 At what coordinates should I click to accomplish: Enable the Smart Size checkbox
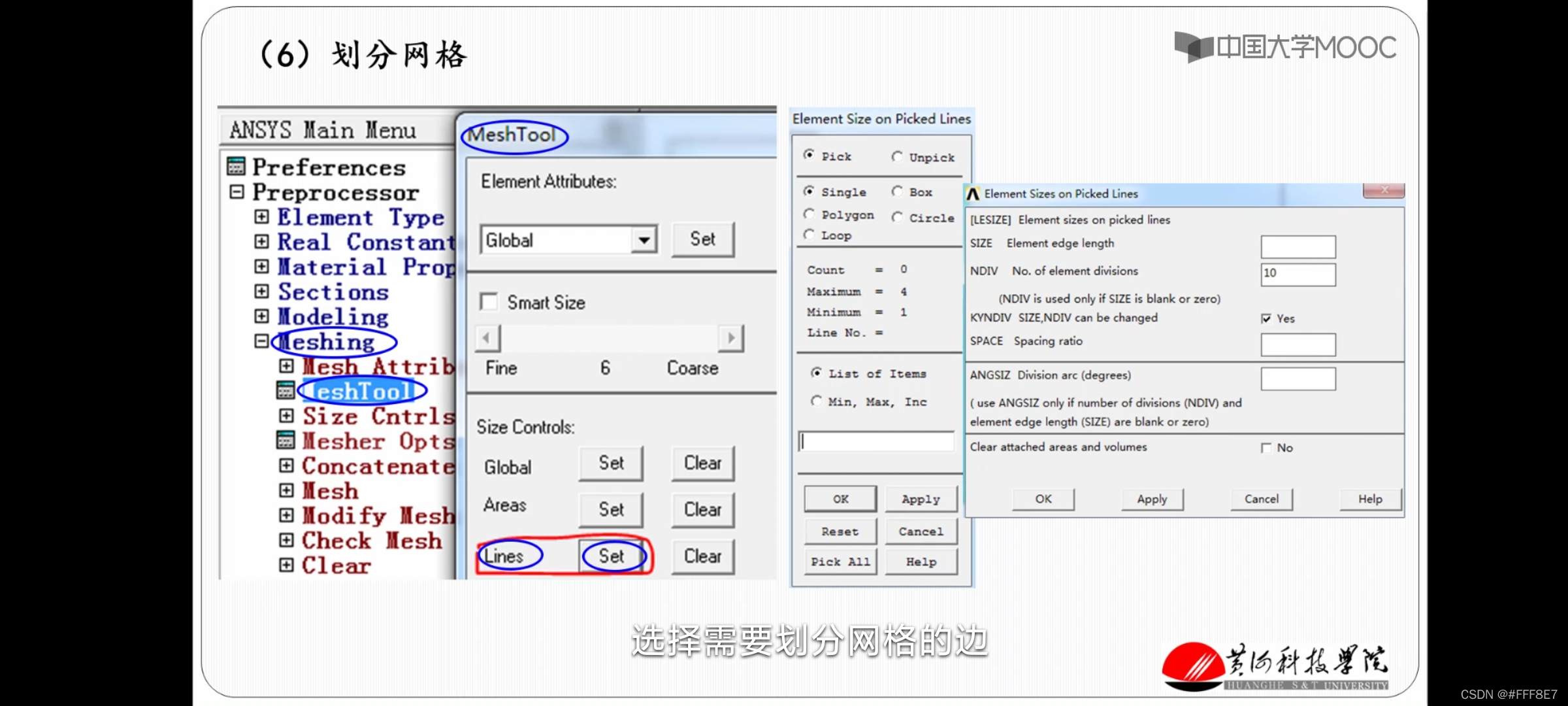489,302
